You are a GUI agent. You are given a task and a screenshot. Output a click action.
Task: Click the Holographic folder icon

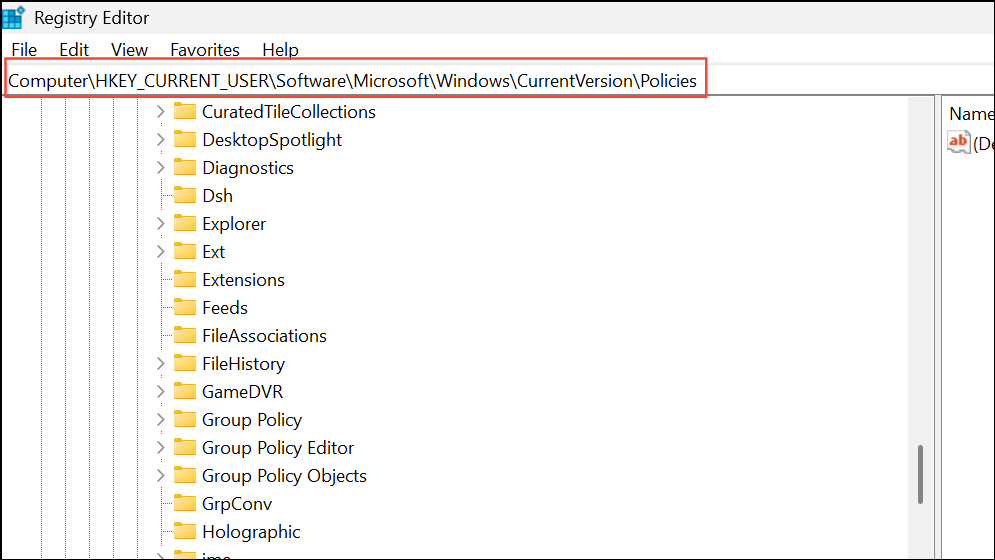(x=184, y=532)
